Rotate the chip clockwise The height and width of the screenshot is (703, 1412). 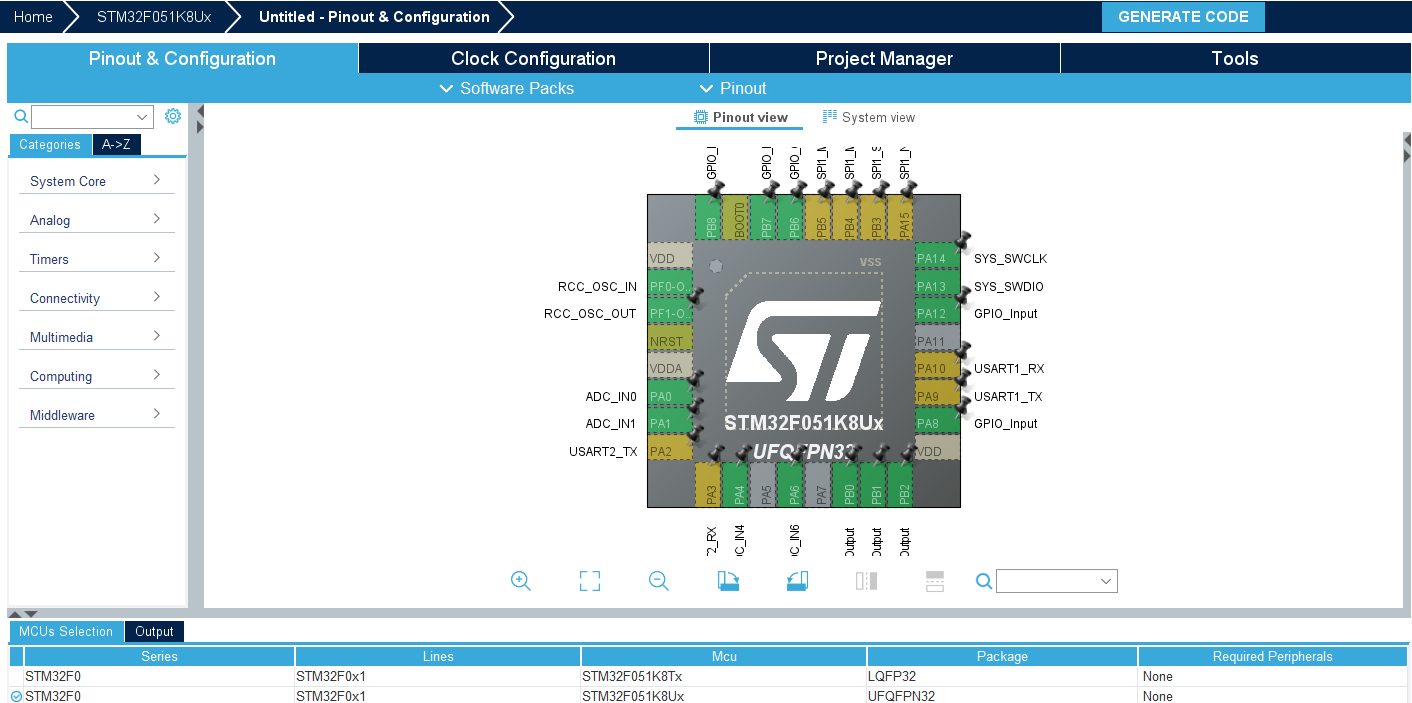(728, 581)
